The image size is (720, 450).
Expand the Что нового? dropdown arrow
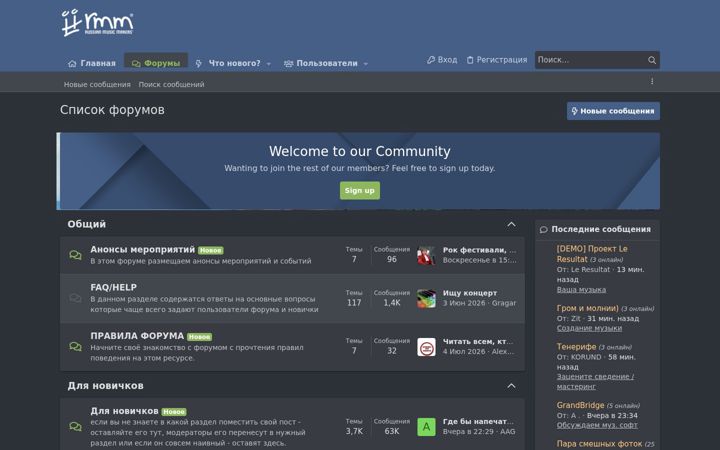[269, 64]
